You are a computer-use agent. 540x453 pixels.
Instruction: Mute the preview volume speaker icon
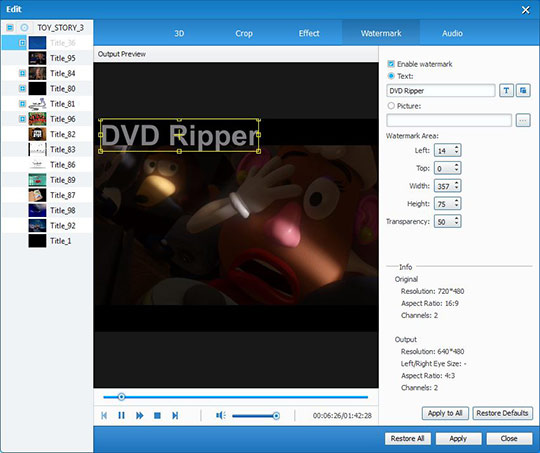[x=220, y=415]
